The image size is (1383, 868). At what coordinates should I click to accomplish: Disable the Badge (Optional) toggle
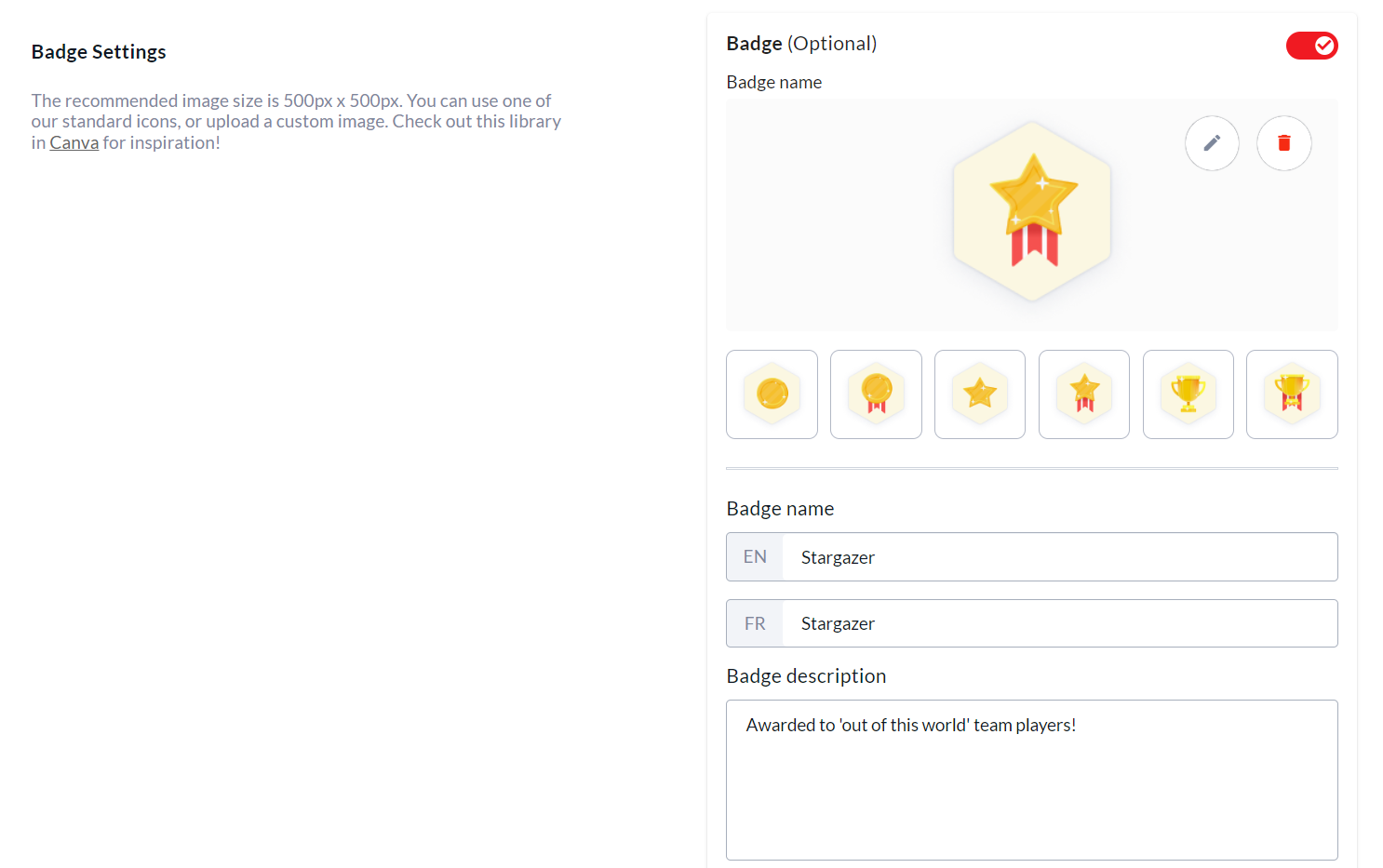pyautogui.click(x=1311, y=46)
